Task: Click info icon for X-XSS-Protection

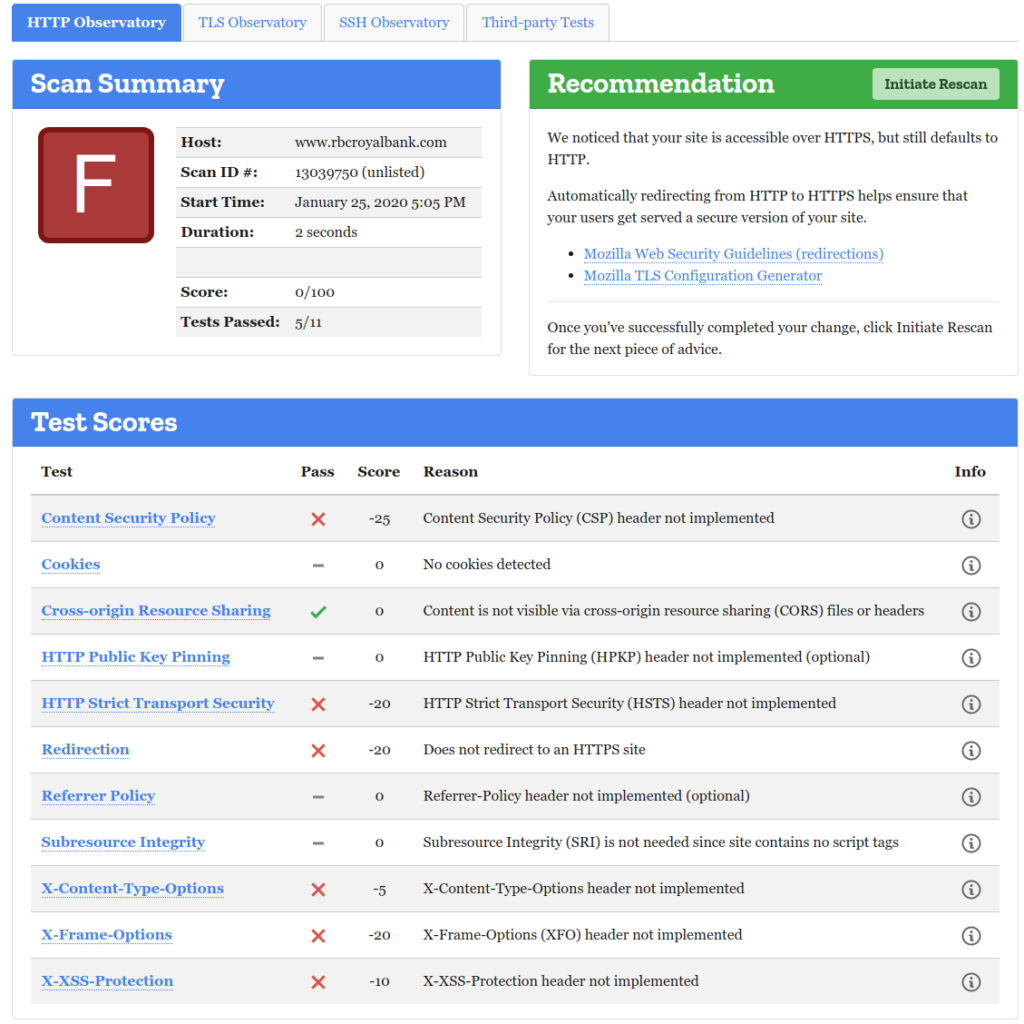Action: [970, 982]
